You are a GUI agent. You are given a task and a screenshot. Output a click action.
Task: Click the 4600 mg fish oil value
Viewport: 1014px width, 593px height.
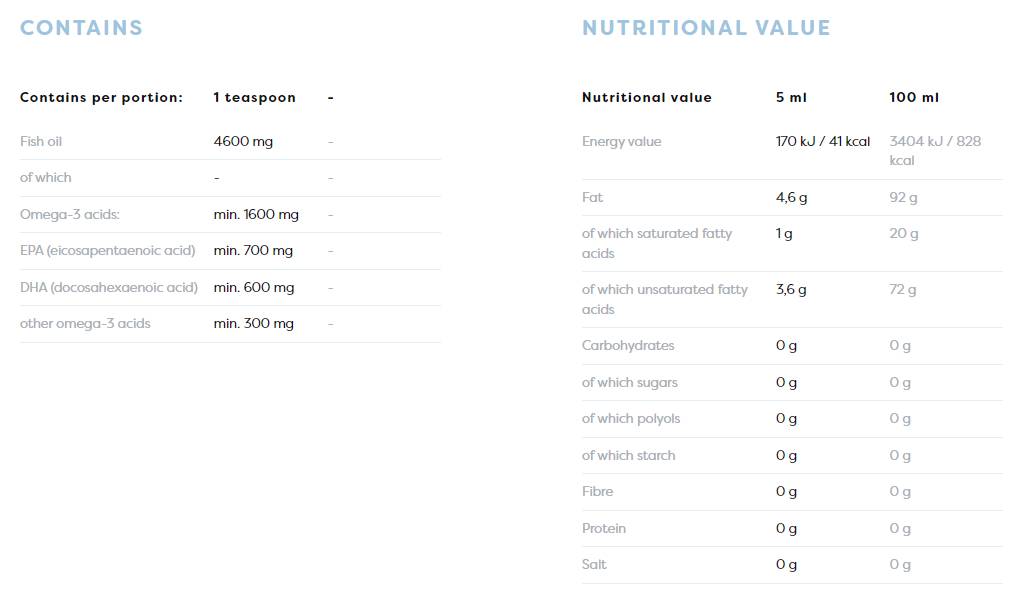tap(243, 142)
